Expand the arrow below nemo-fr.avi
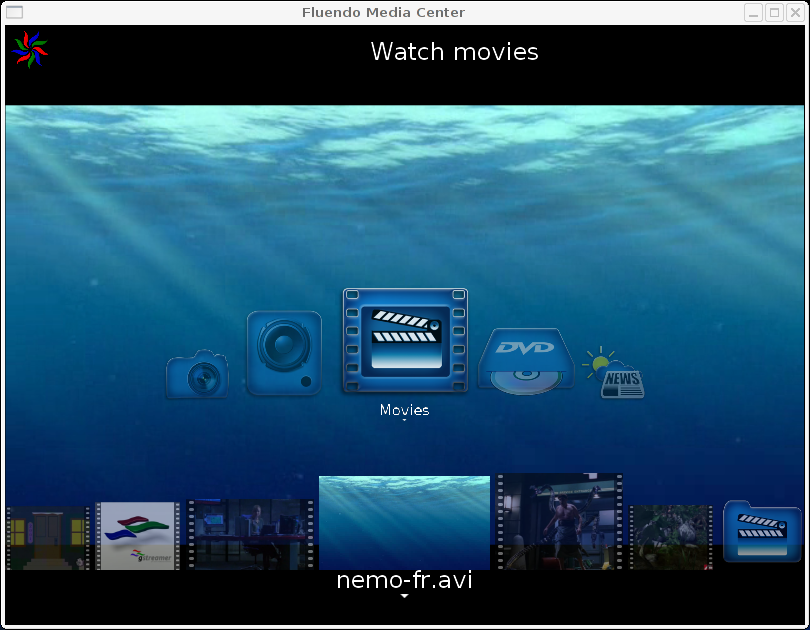The image size is (810, 630). coord(404,596)
